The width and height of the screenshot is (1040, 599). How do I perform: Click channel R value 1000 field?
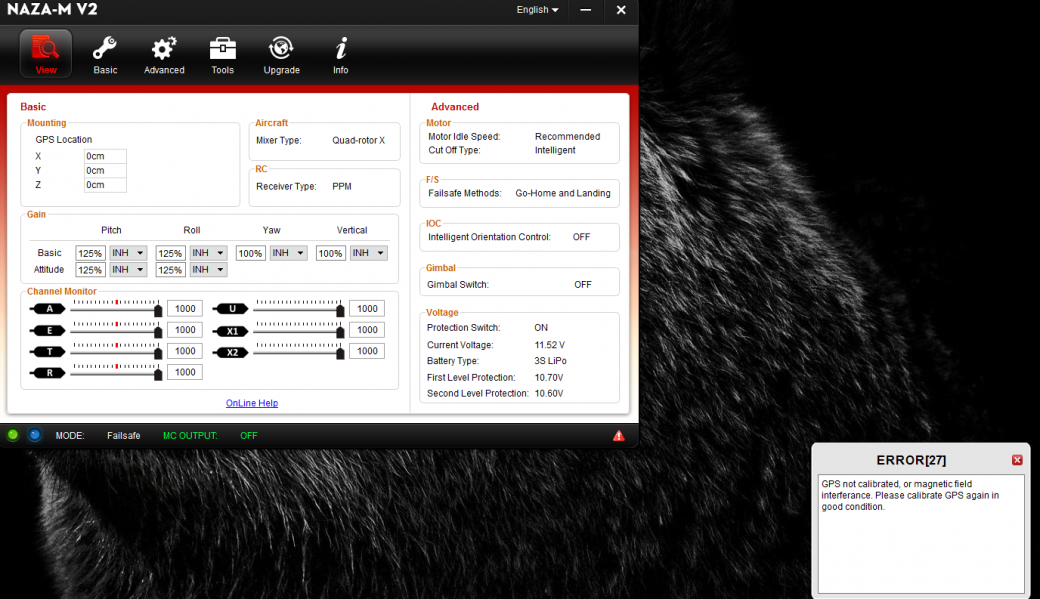tap(185, 372)
